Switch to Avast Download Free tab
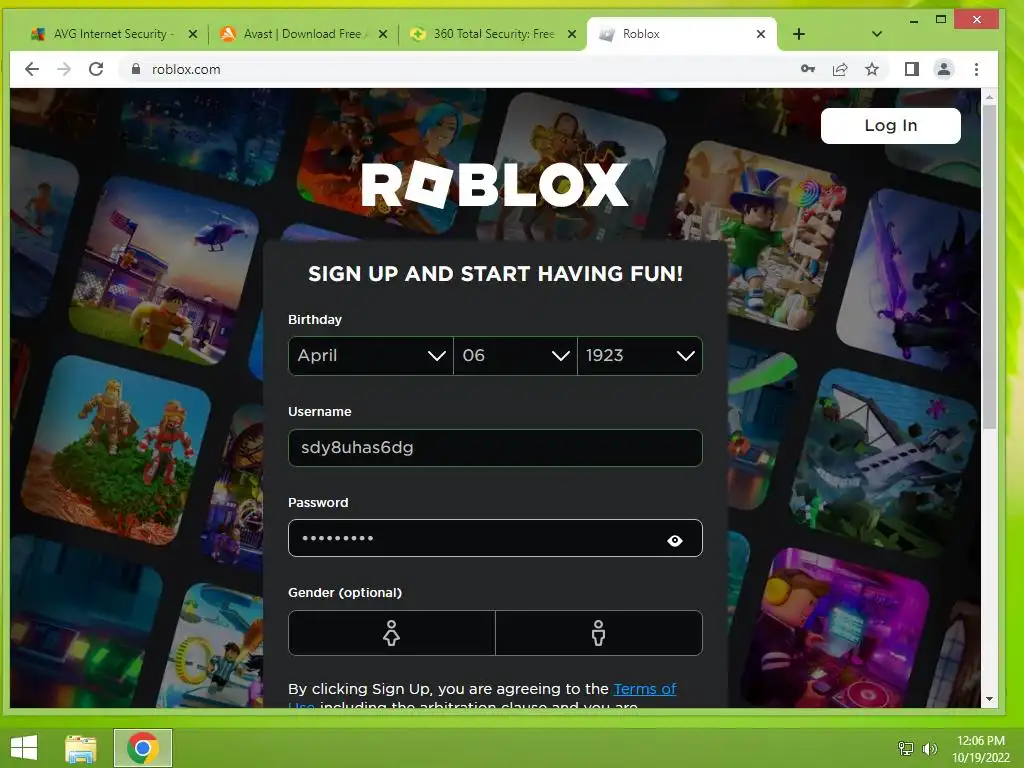This screenshot has width=1024, height=768. [302, 34]
